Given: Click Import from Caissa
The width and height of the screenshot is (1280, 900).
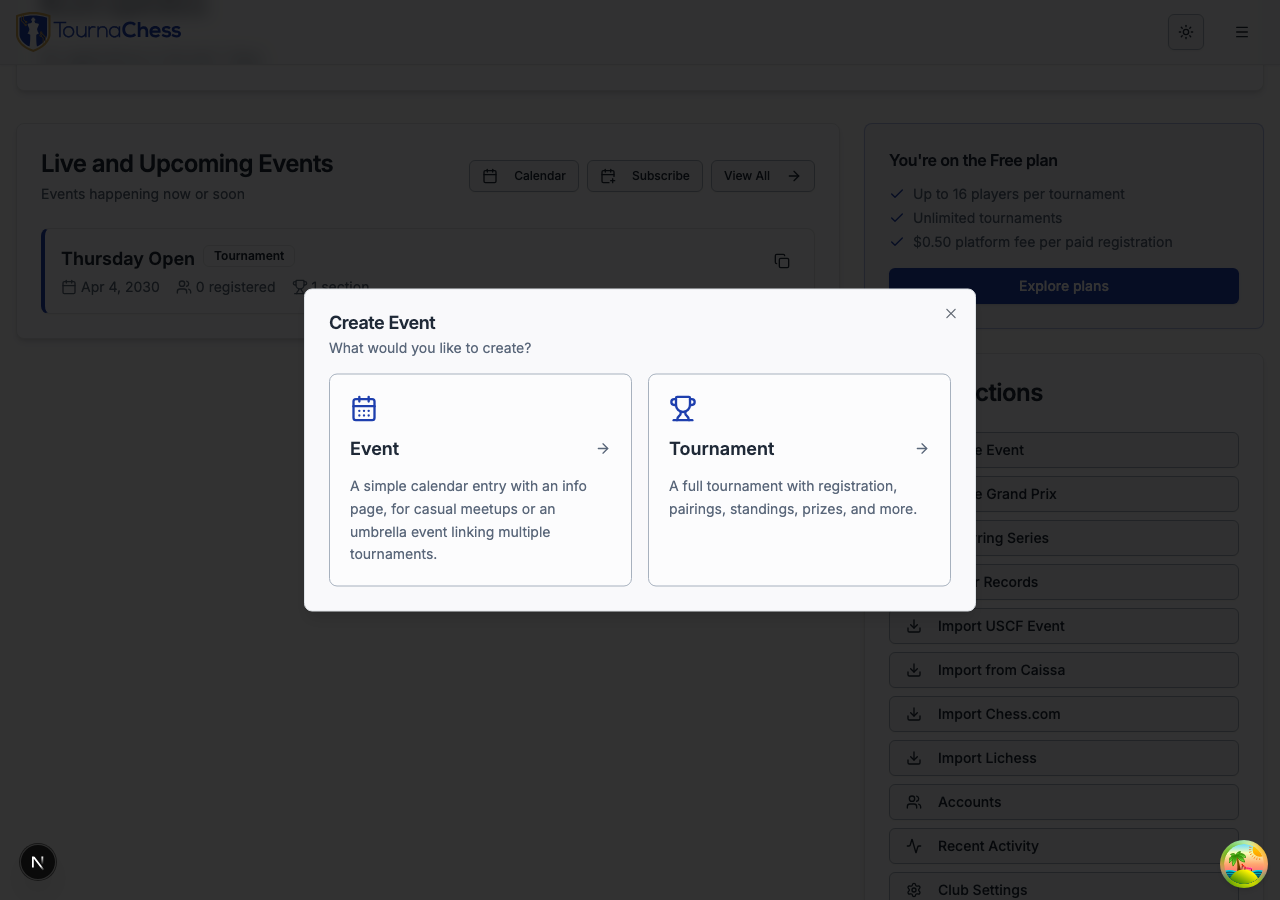Looking at the screenshot, I should pyautogui.click(x=1064, y=670).
